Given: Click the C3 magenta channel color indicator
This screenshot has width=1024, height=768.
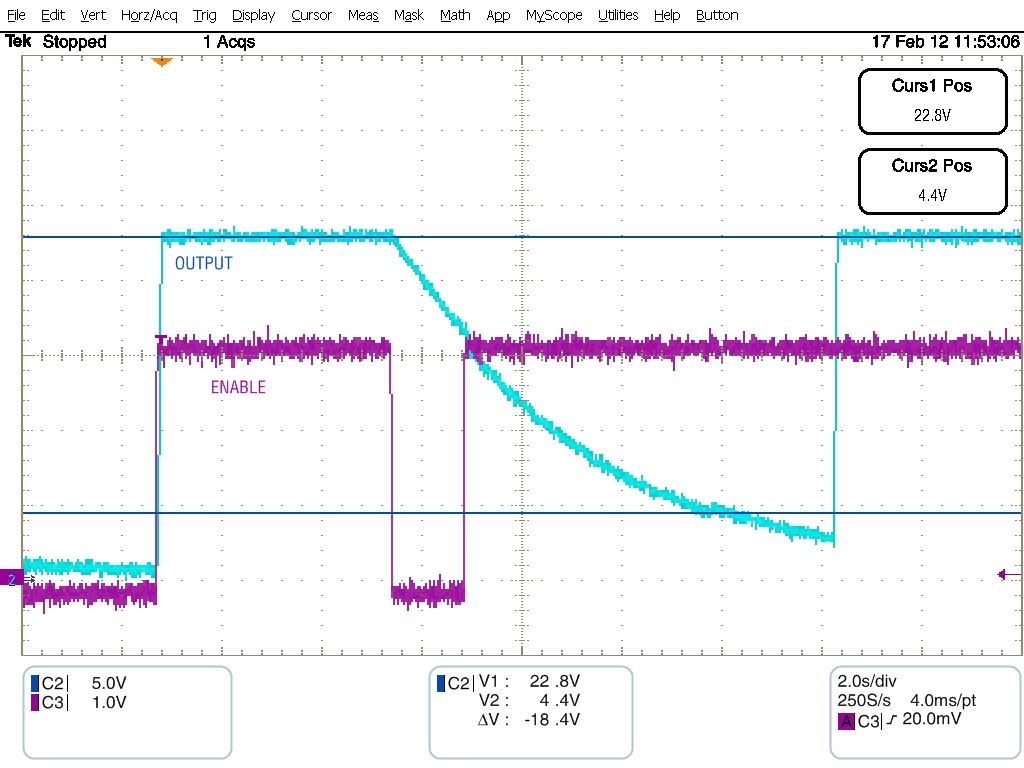Looking at the screenshot, I should click(x=35, y=703).
